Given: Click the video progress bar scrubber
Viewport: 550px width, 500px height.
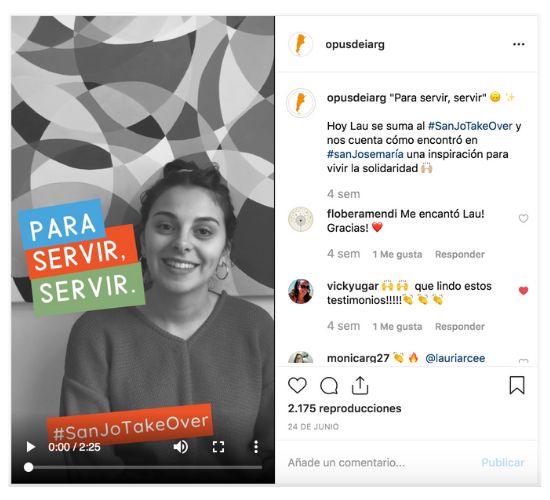Looking at the screenshot, I should pyautogui.click(x=28, y=467).
